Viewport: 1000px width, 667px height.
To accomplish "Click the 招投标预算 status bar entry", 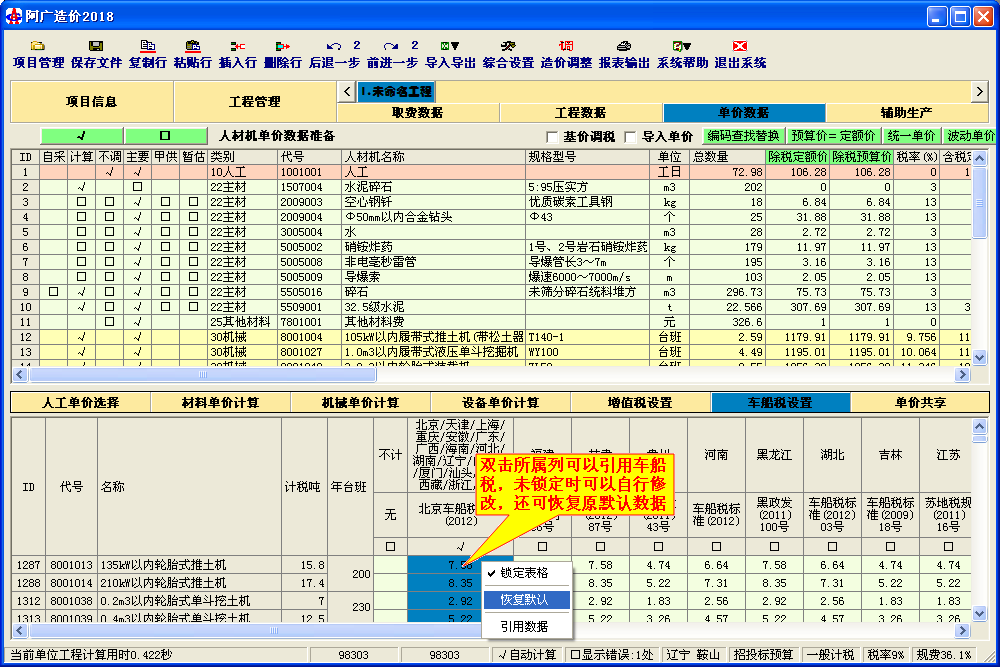I will (763, 655).
